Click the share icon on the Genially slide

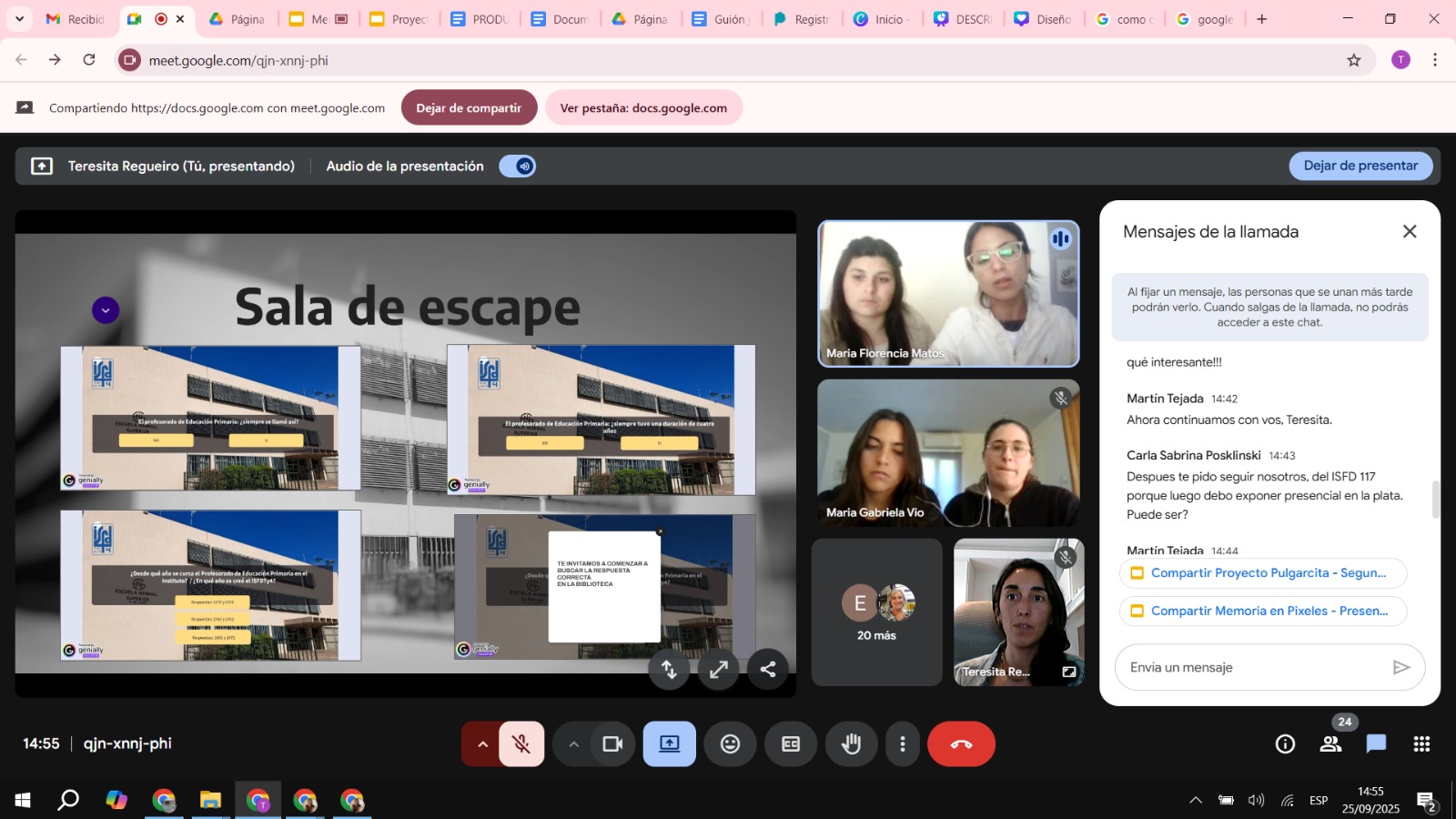coord(768,670)
